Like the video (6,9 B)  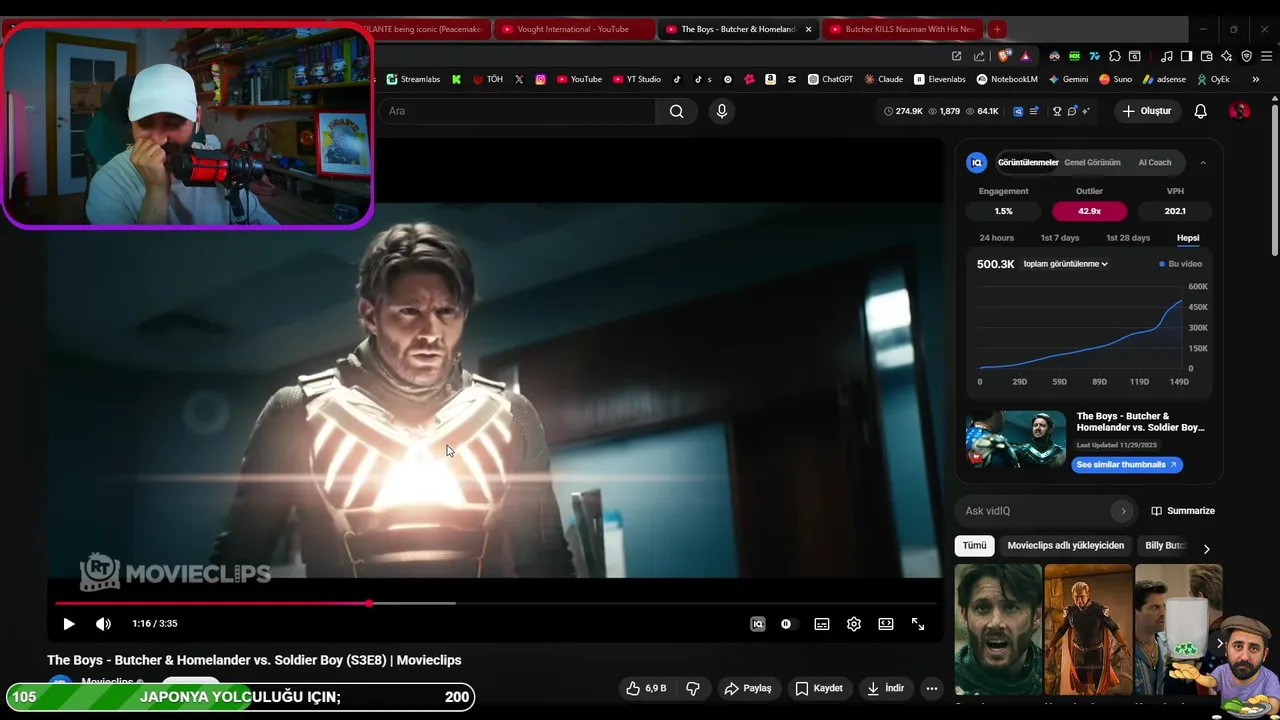[646, 688]
